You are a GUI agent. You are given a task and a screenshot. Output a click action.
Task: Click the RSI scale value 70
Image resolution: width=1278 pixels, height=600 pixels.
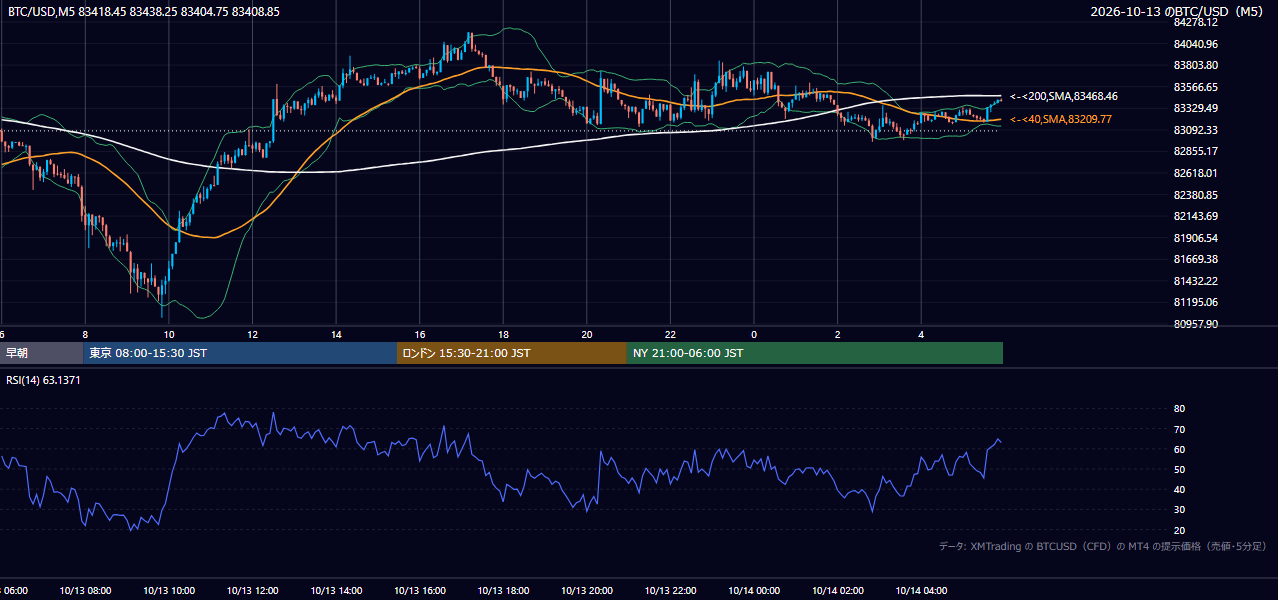point(1179,429)
